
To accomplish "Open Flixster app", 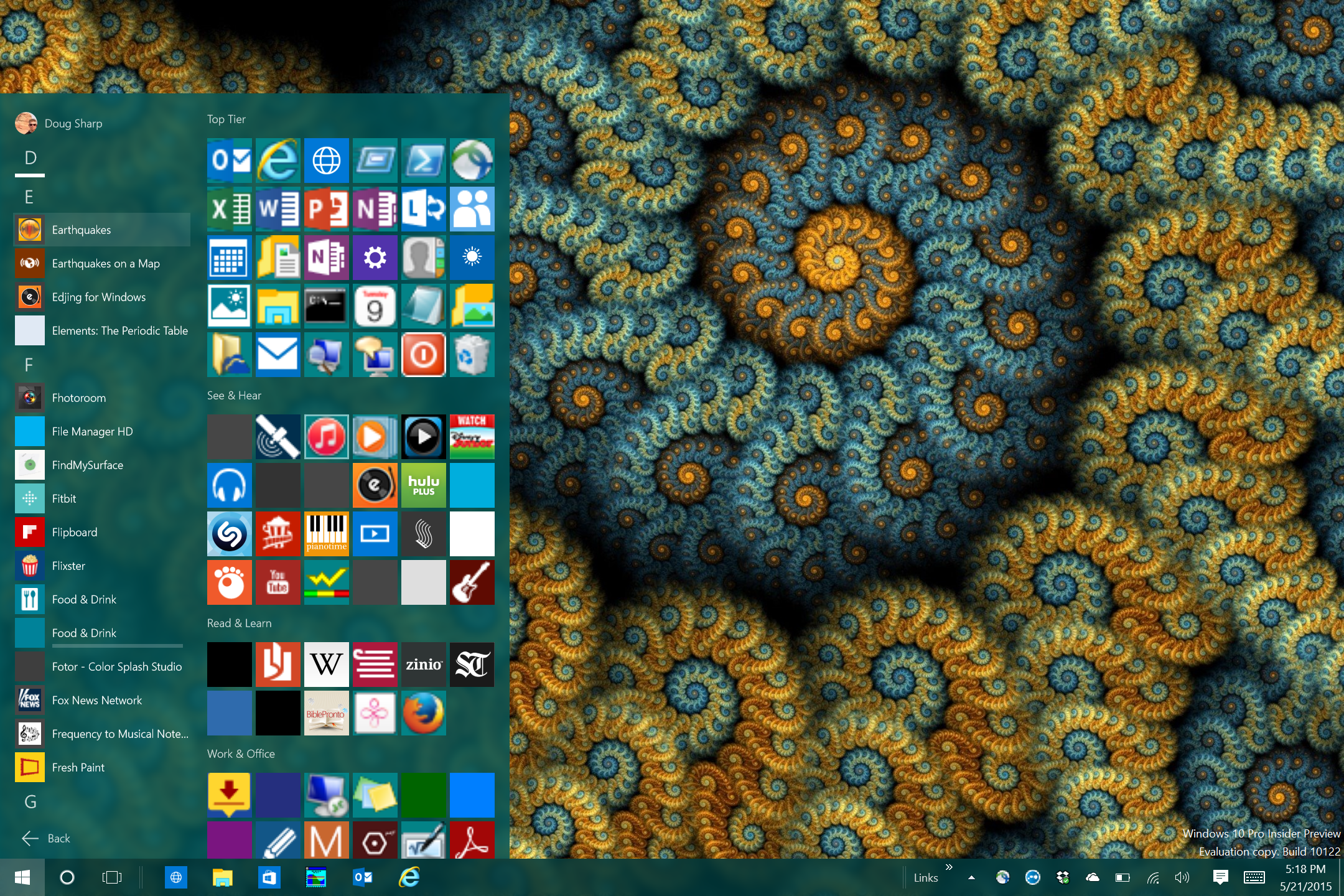I will [102, 566].
